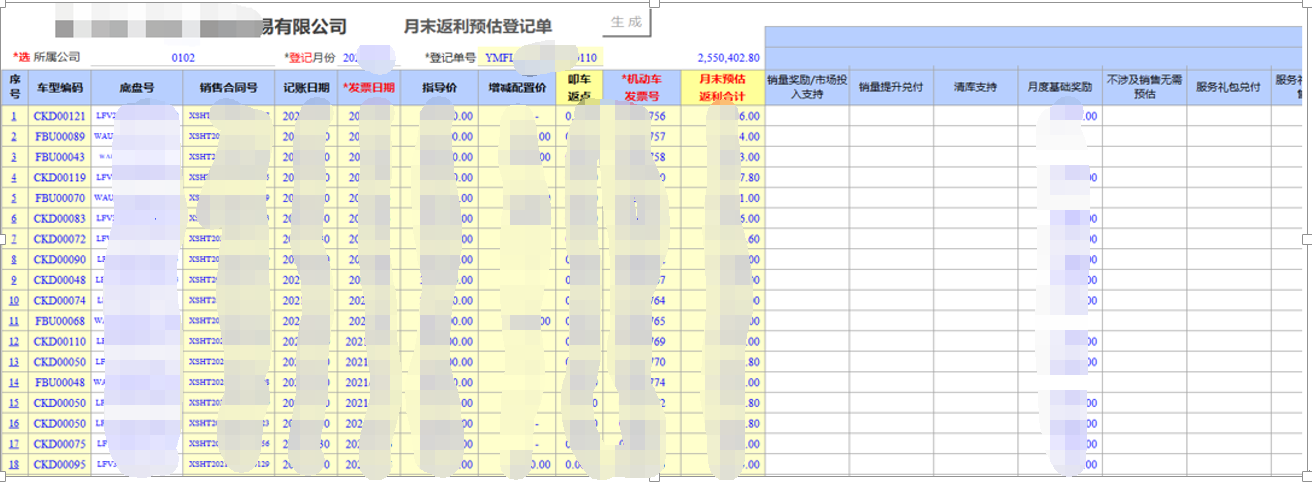Select the 清库支持 column header

(x=975, y=87)
